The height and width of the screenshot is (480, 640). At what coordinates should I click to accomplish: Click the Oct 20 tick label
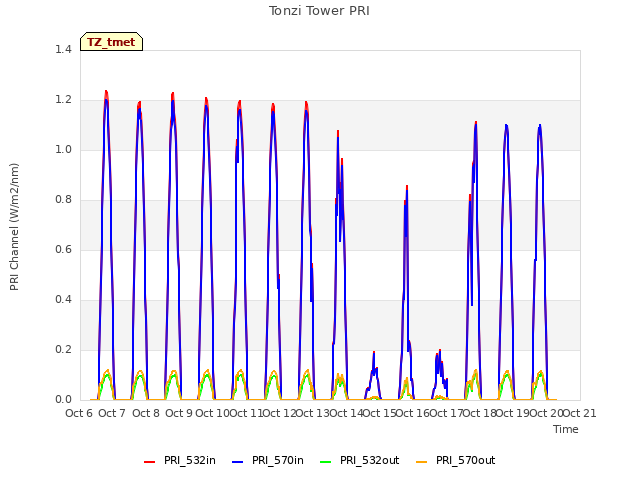coord(546,413)
